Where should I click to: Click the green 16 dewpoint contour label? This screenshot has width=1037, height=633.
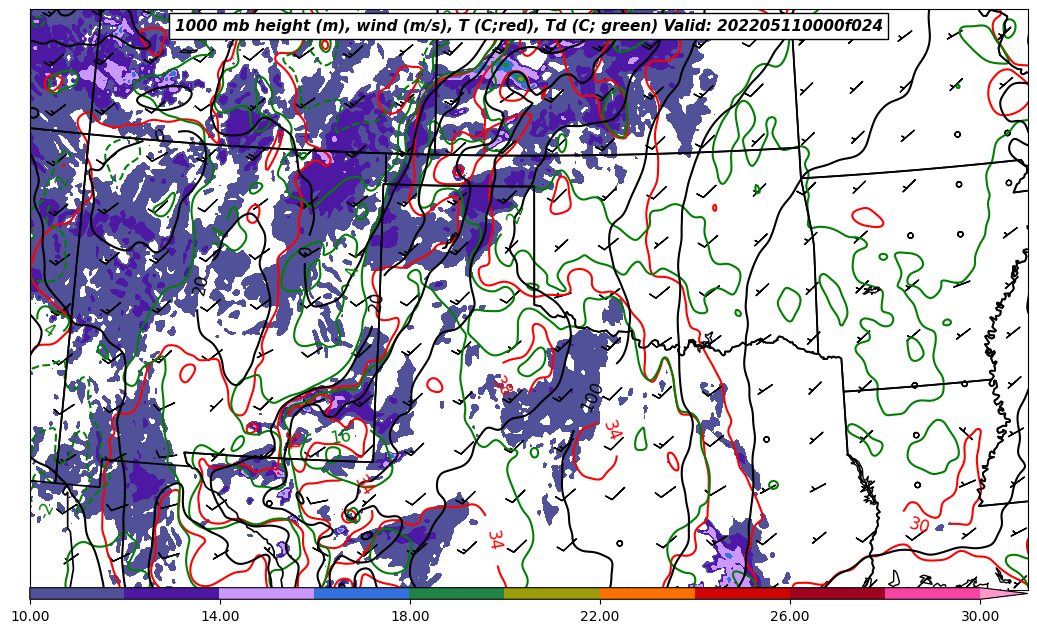(x=341, y=435)
